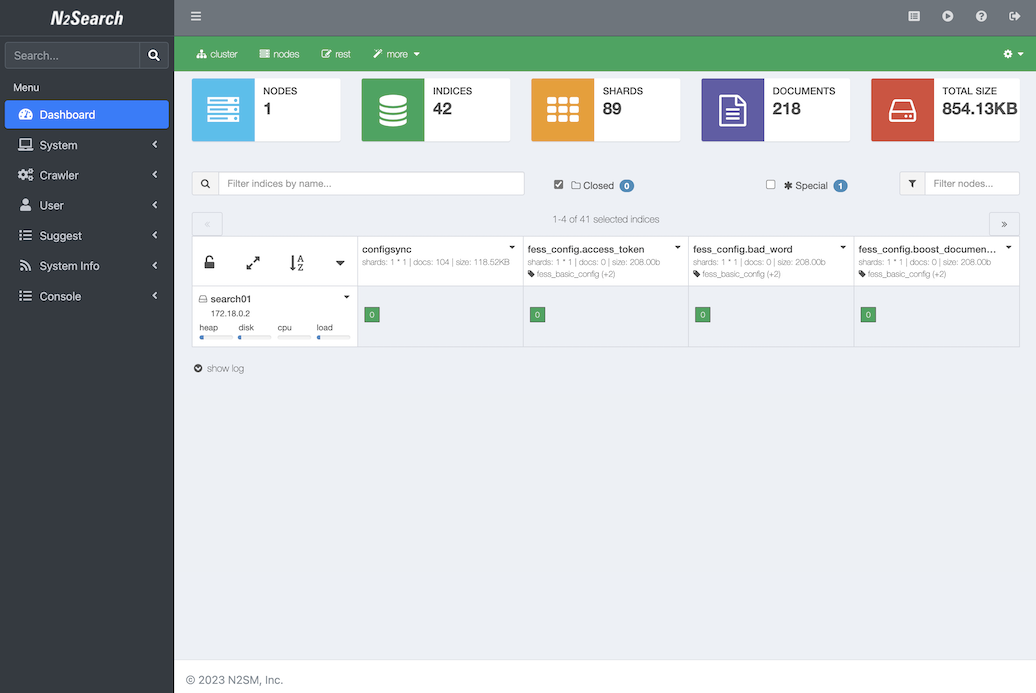Viewport: 1036px width, 693px height.
Task: Toggle the hamburger sidebar menu
Action: click(x=196, y=17)
